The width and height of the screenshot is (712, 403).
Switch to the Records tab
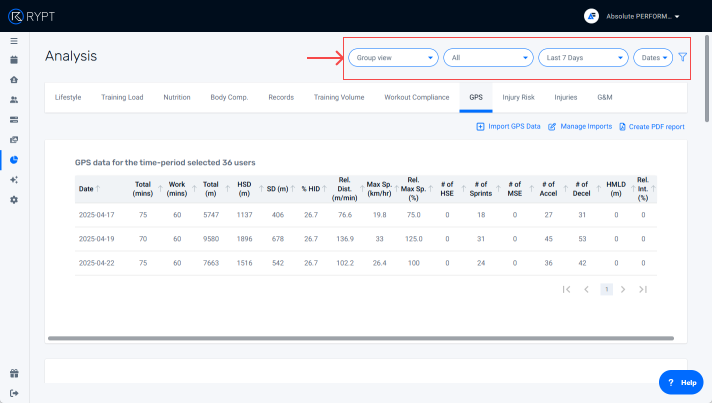pyautogui.click(x=281, y=97)
